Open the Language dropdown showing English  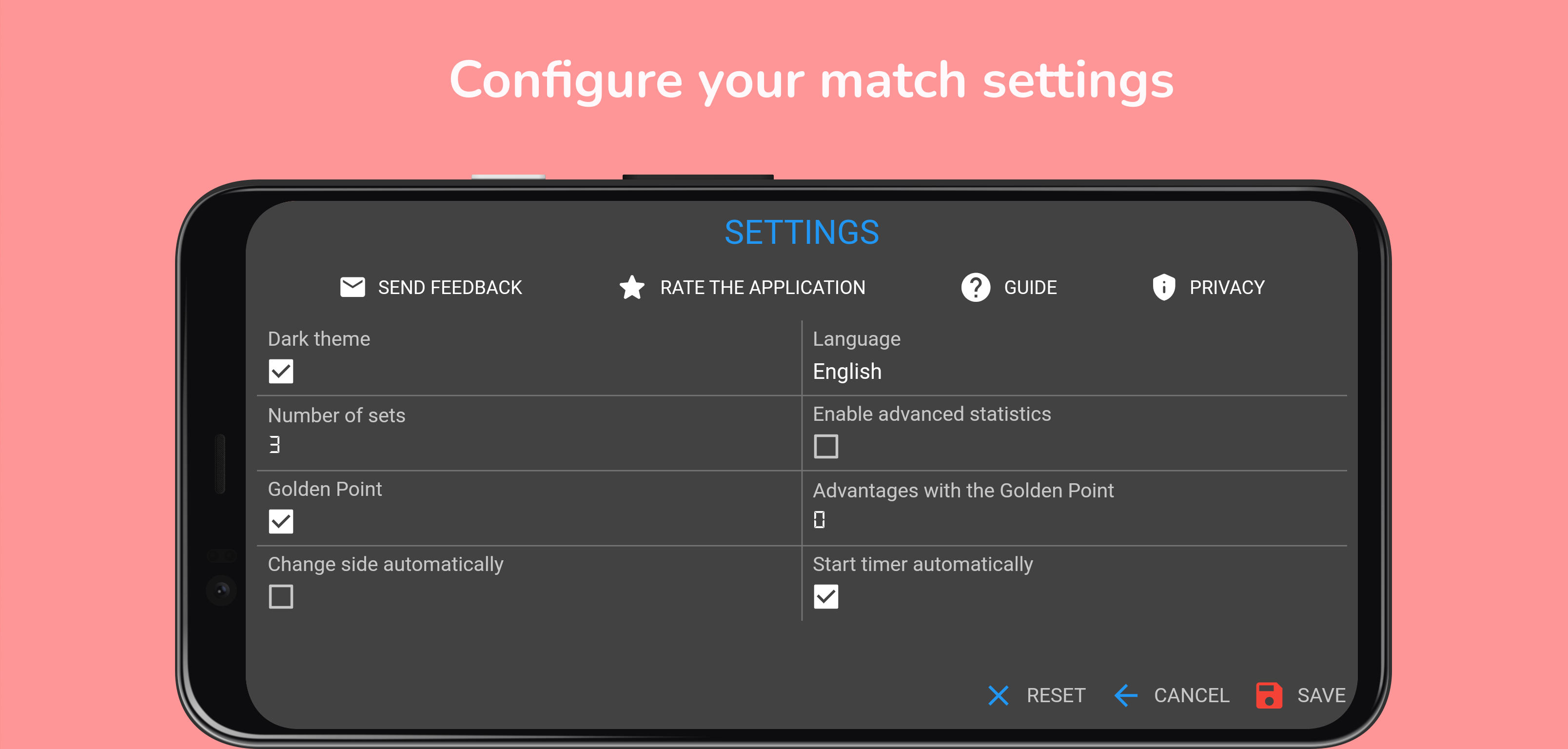pos(847,372)
